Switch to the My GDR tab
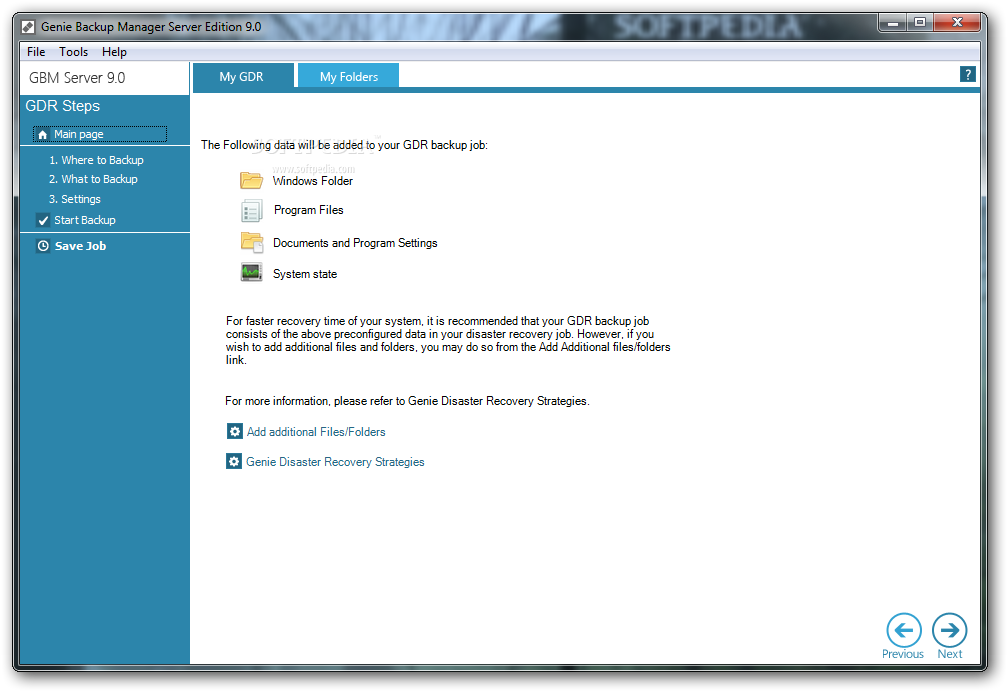The width and height of the screenshot is (1008, 692). 243,77
